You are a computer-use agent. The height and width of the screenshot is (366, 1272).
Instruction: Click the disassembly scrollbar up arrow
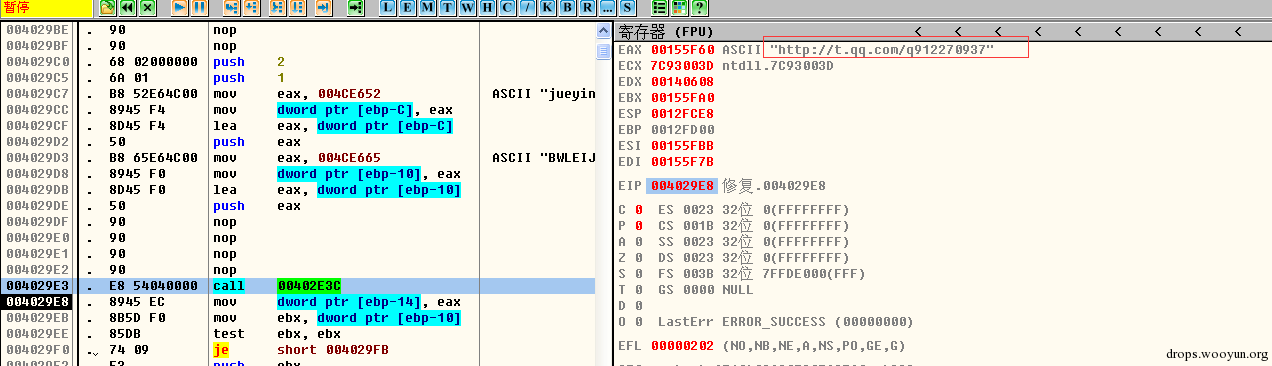pos(603,31)
